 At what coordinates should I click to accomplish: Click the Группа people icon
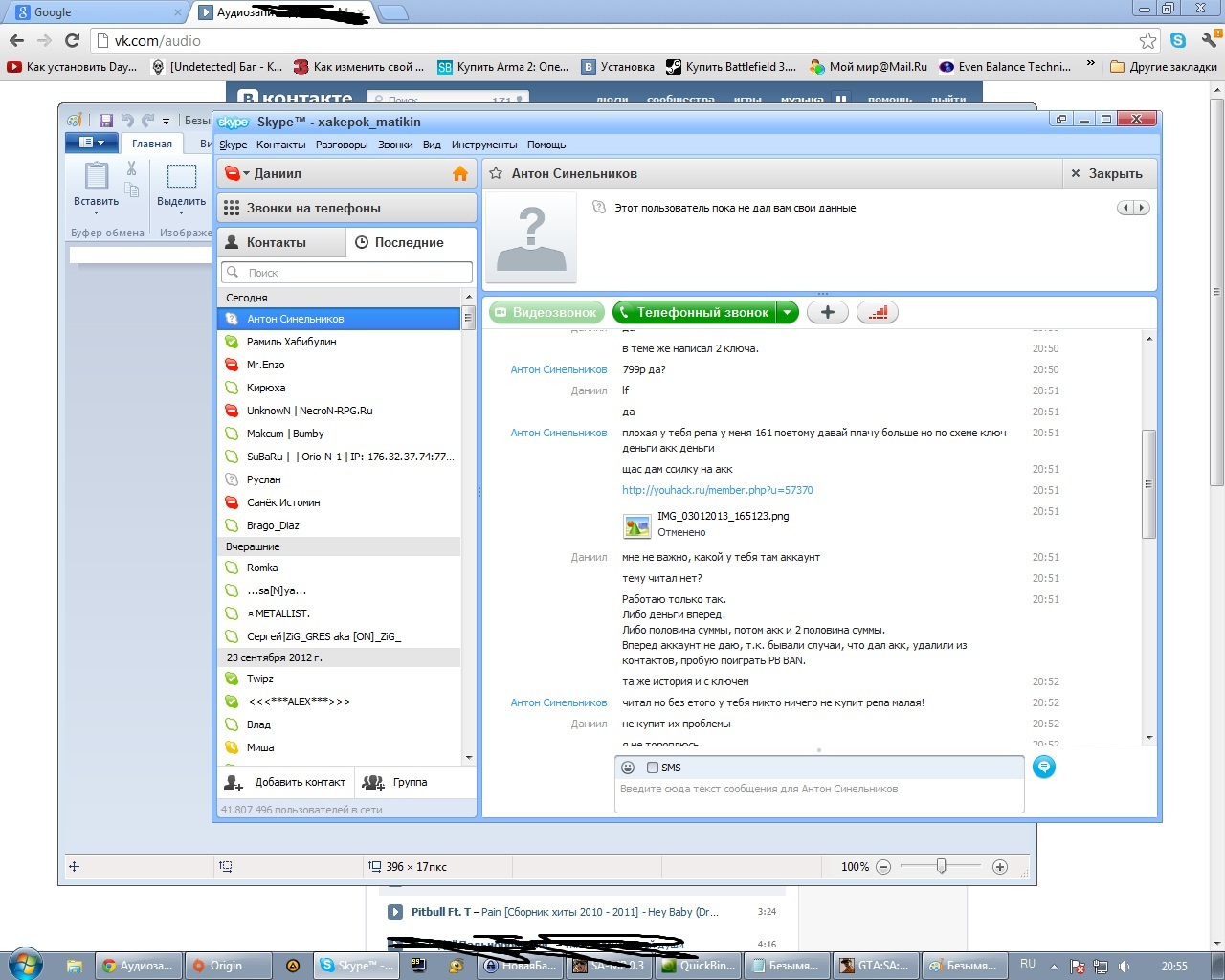pos(373,782)
